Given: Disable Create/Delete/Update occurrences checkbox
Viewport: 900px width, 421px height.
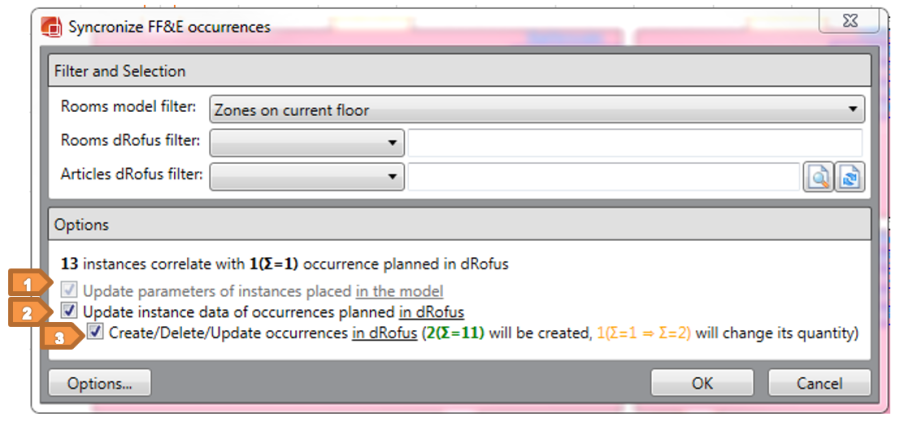Looking at the screenshot, I should (95, 332).
